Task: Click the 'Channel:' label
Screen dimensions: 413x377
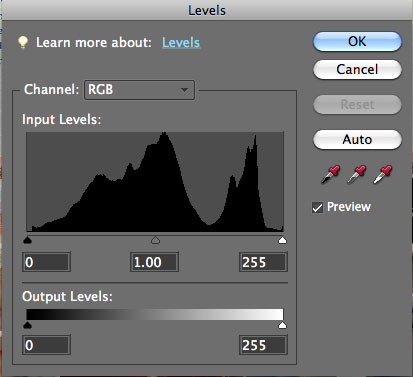Action: pyautogui.click(x=52, y=89)
